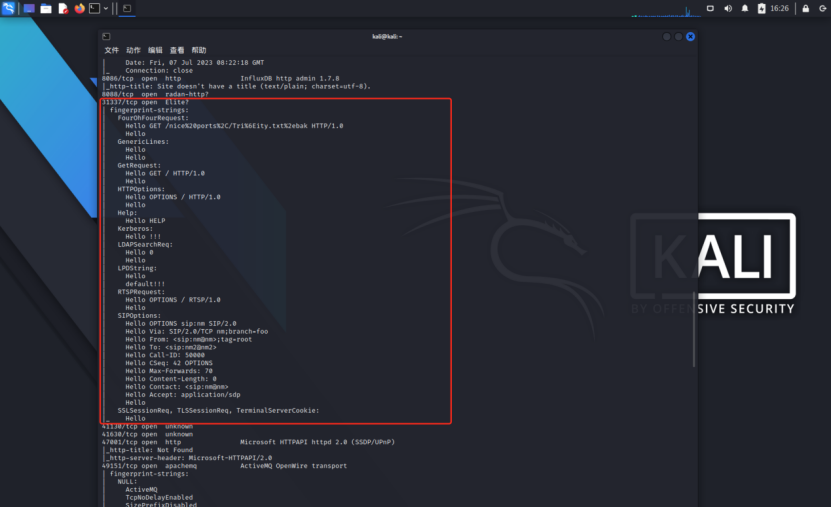
Task: Expand the terminal launcher dropdown arrow
Action: click(106, 8)
